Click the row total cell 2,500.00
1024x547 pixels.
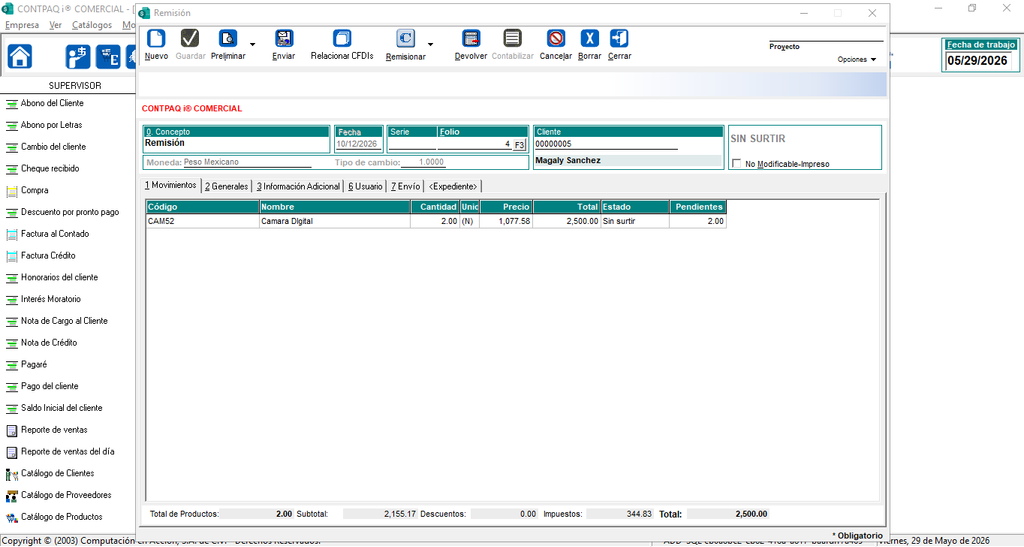(x=567, y=221)
